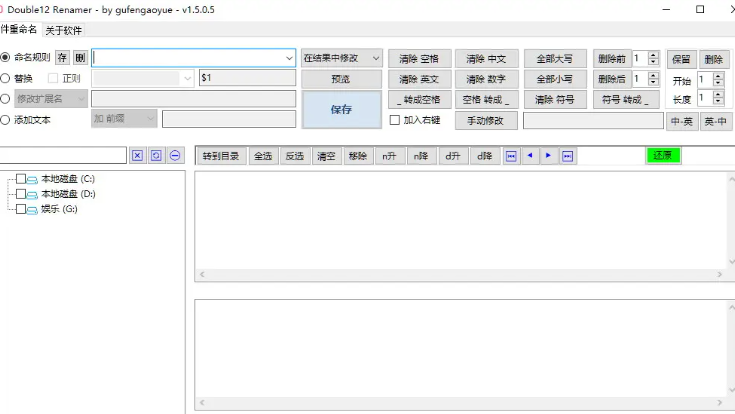The image size is (735, 414).
Task: Select the 添加文本 radio button
Action: pos(6,120)
